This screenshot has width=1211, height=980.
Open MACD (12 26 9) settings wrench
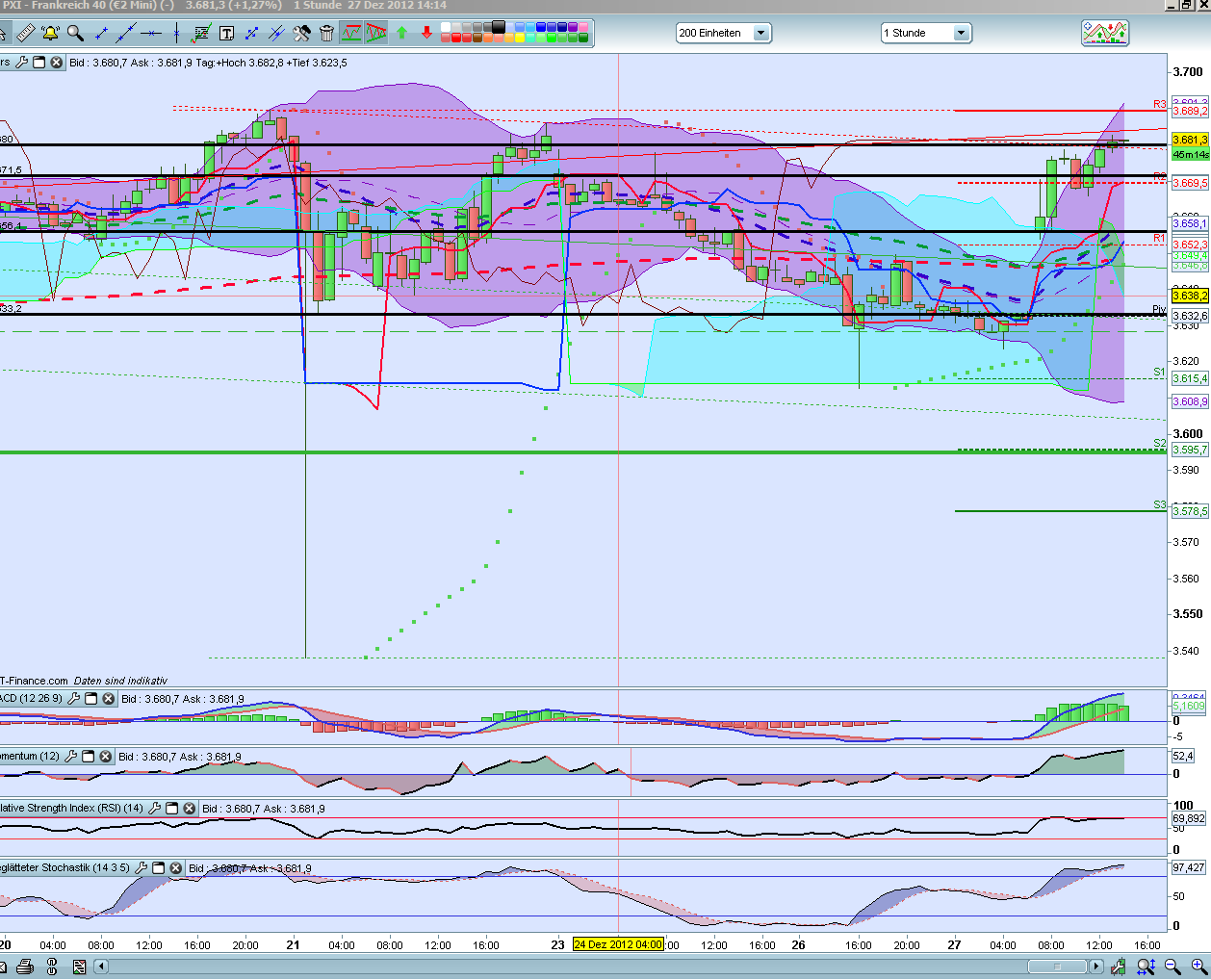click(74, 699)
